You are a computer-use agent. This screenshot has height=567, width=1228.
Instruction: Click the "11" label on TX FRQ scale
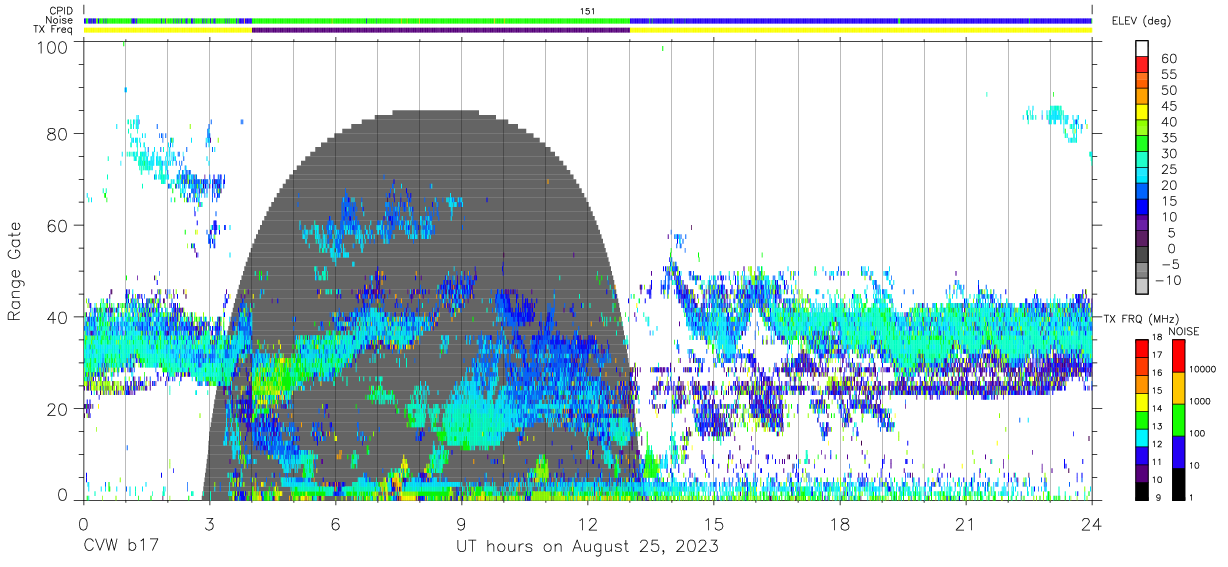[x=1156, y=463]
